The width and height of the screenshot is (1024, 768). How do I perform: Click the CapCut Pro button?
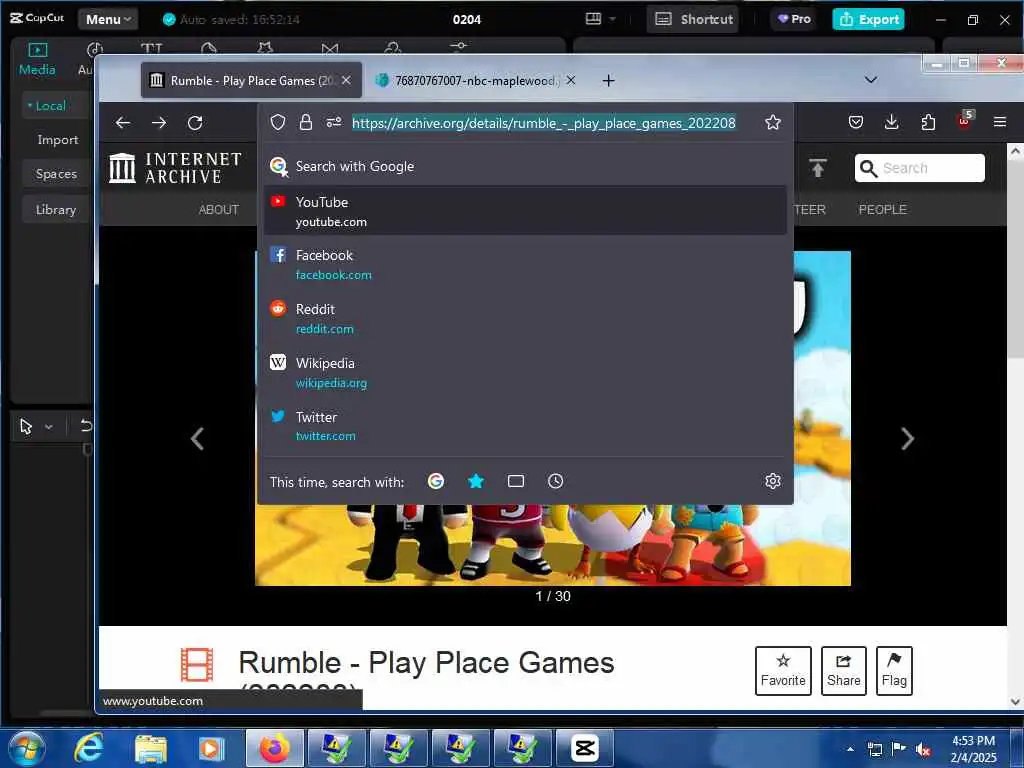tap(793, 19)
